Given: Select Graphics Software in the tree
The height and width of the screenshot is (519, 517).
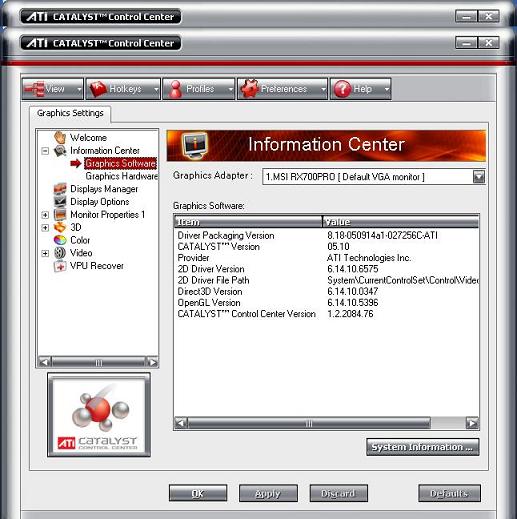Looking at the screenshot, I should 120,163.
